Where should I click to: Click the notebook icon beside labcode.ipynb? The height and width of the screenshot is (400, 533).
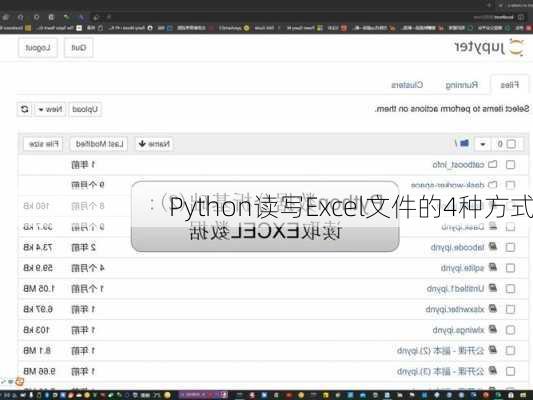(493, 247)
